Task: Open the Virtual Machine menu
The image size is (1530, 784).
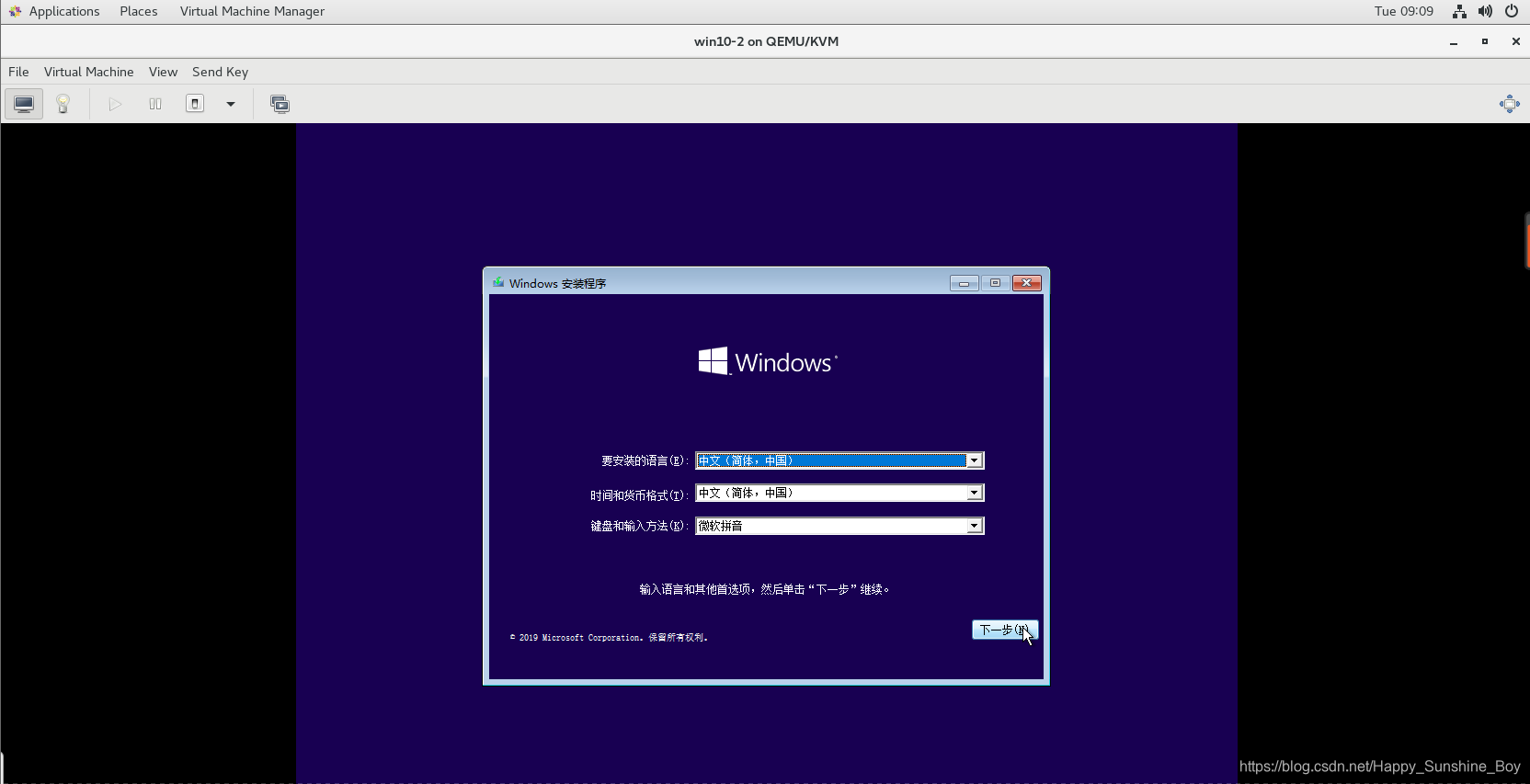Action: coord(89,72)
